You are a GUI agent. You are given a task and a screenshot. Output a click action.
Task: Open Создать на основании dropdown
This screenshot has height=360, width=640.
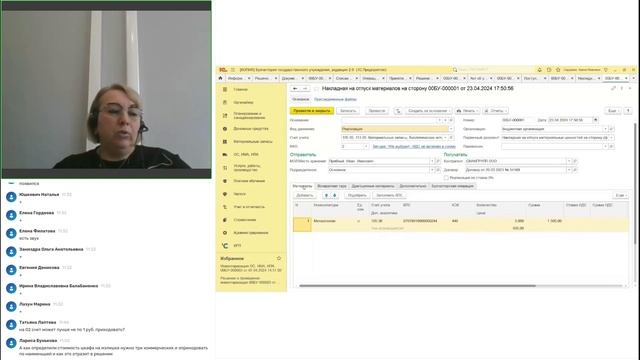429,111
